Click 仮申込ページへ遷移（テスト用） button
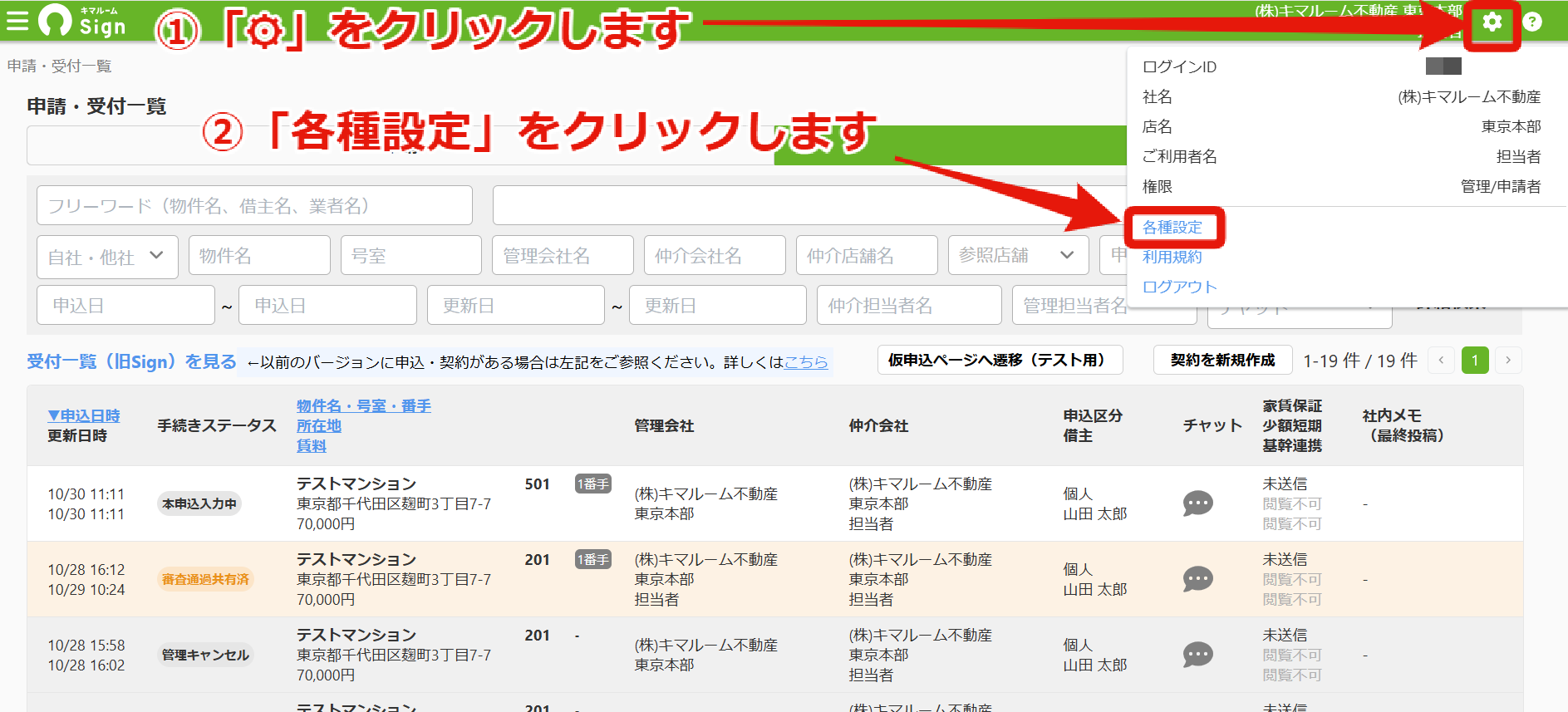The width and height of the screenshot is (1568, 712). click(1000, 360)
